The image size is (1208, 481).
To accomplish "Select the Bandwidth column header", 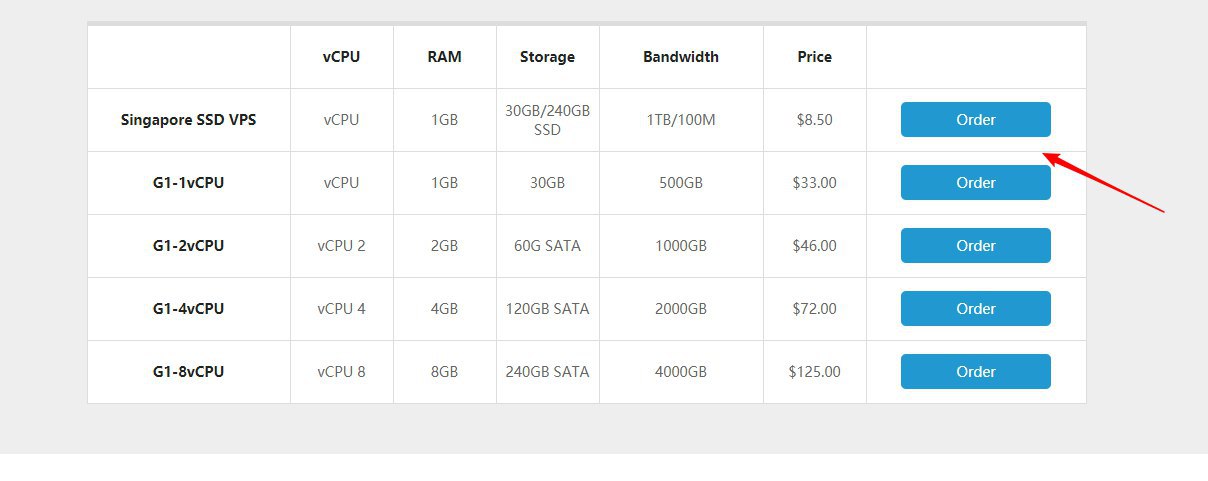I will (x=681, y=57).
